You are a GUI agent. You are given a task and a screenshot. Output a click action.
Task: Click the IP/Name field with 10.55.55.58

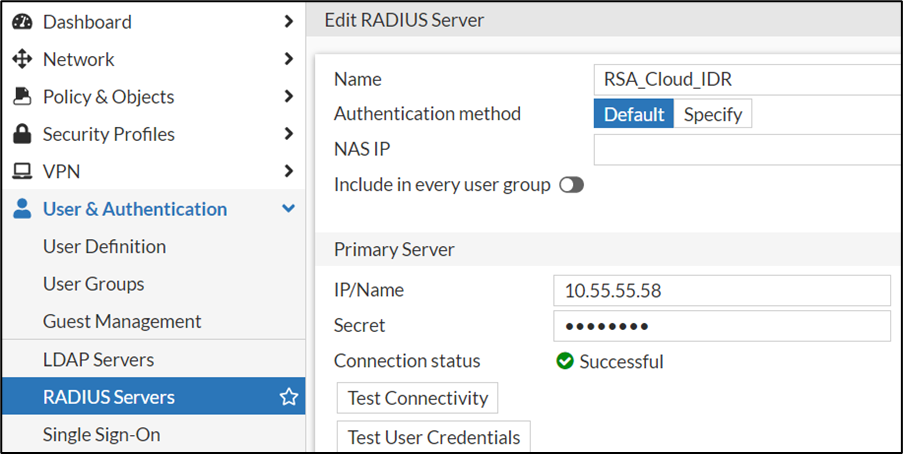pyautogui.click(x=721, y=291)
